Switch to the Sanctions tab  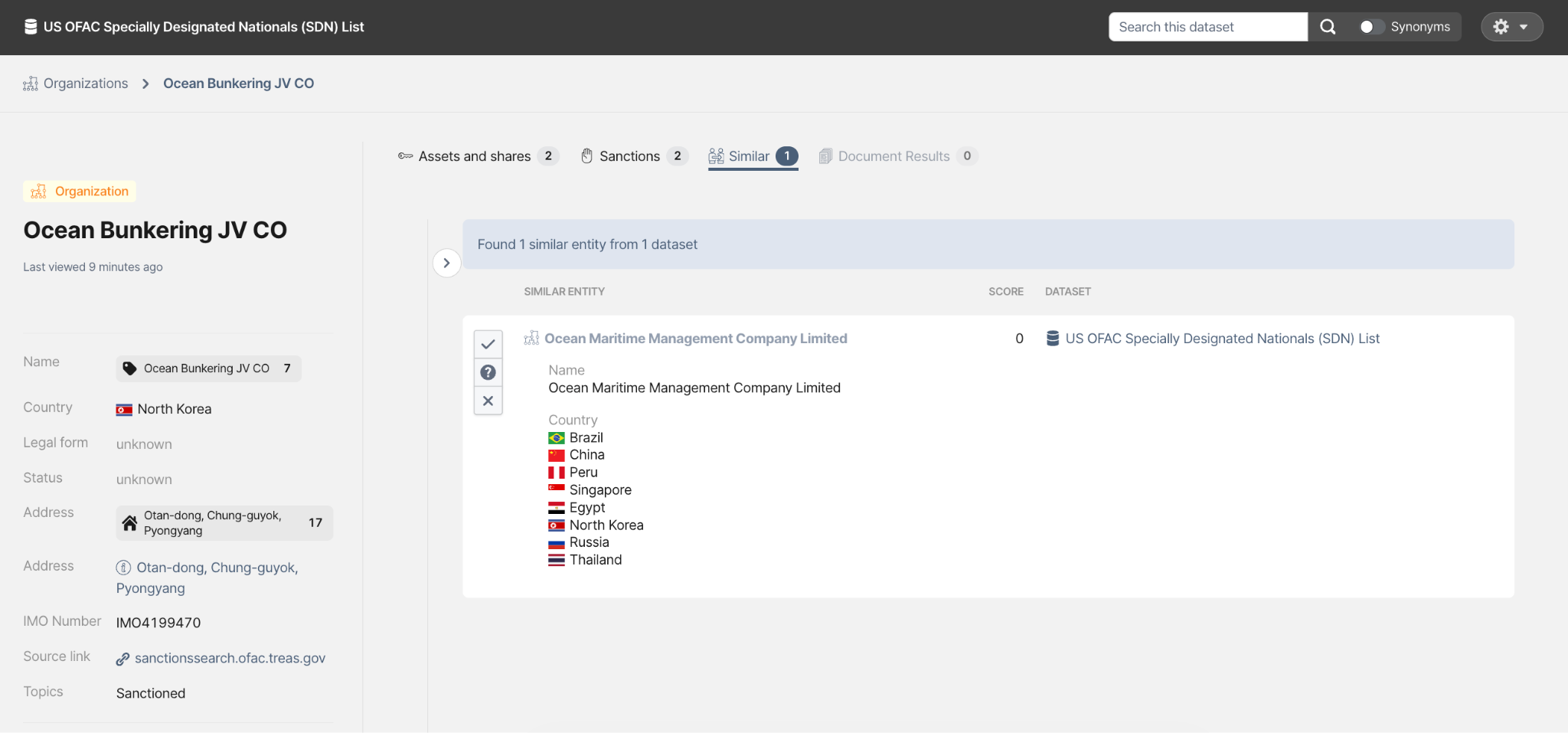click(x=635, y=156)
